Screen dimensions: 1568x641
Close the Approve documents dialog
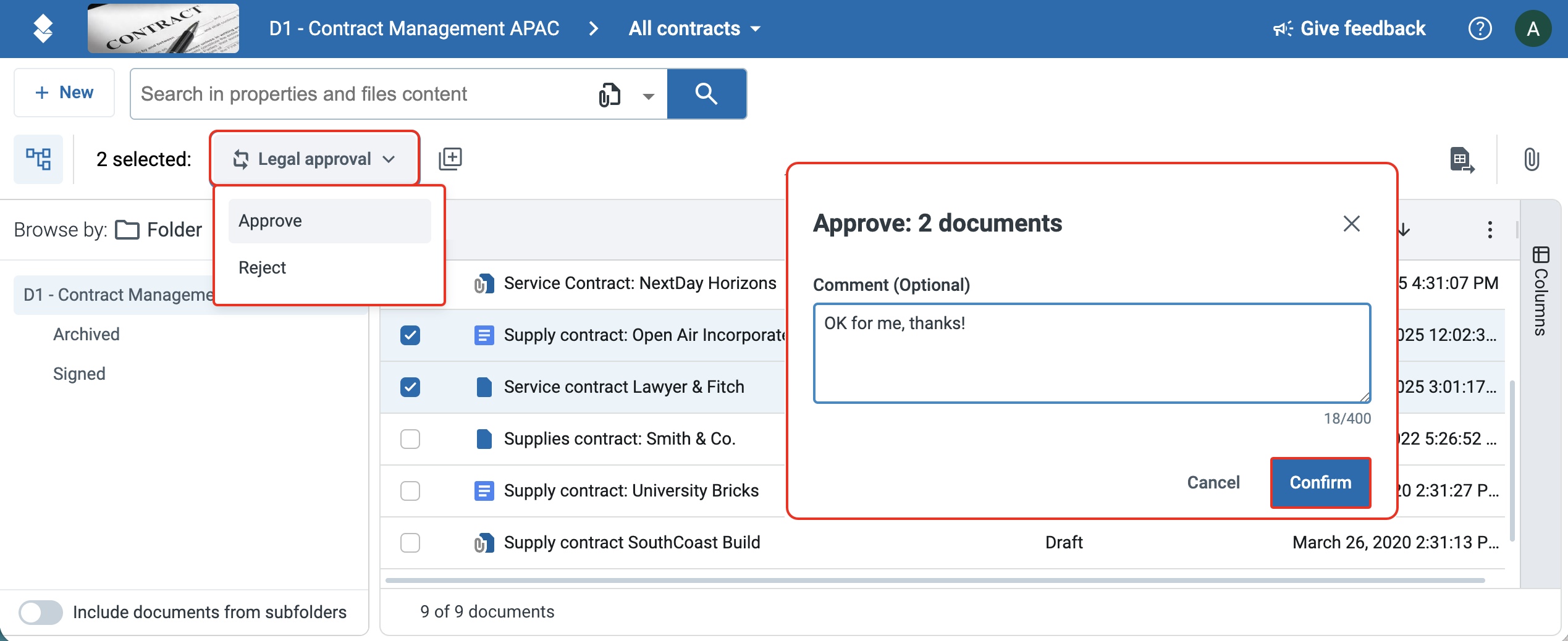pos(1351,224)
